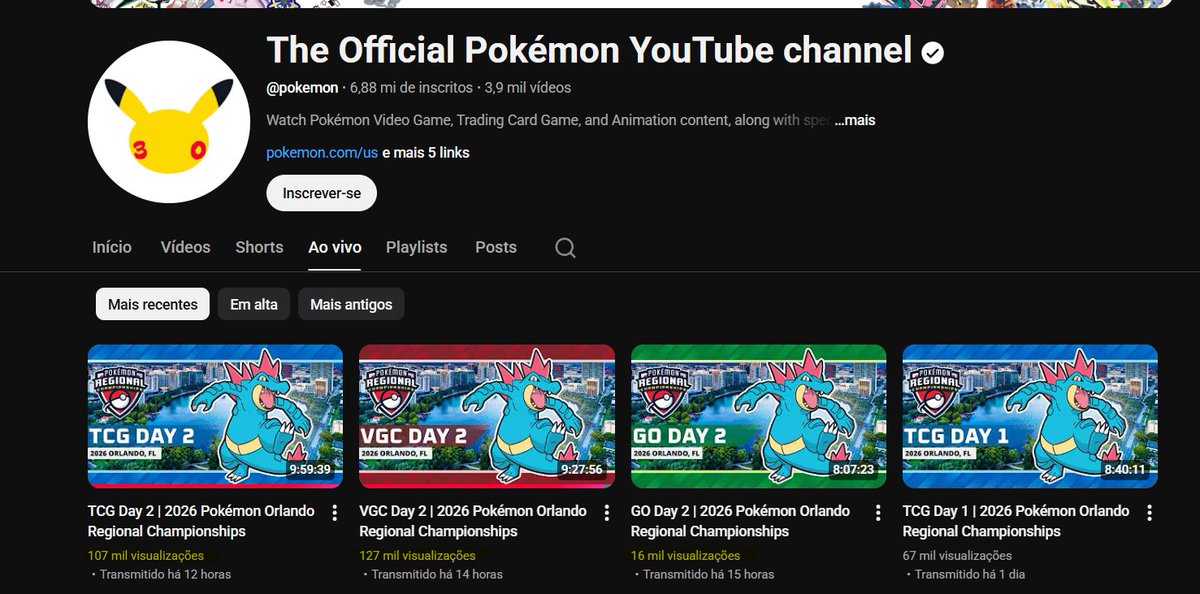Click the Inscrever-se subscribe button
The image size is (1200, 594).
(x=322, y=193)
